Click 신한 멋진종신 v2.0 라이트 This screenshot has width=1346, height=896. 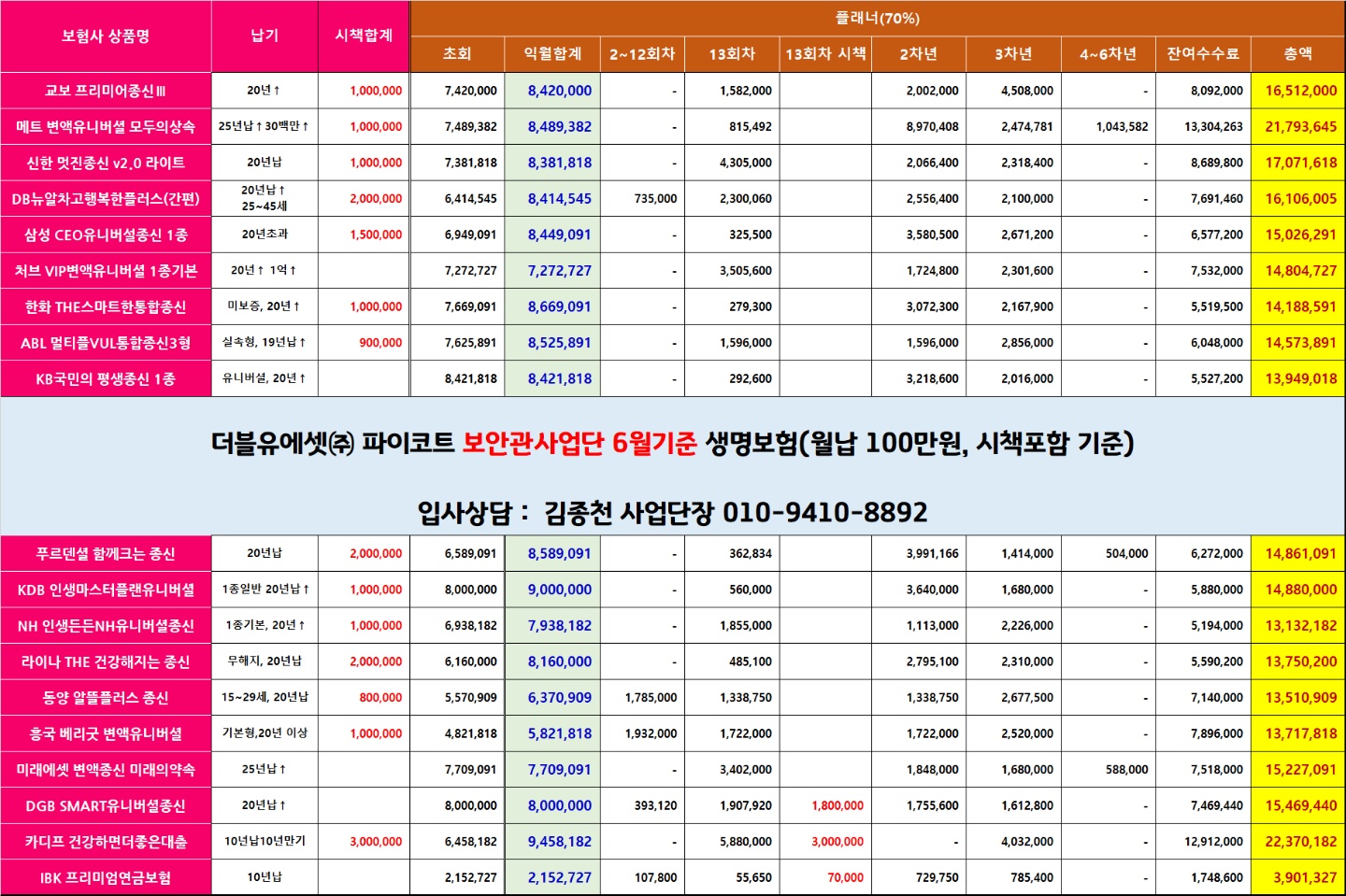106,163
